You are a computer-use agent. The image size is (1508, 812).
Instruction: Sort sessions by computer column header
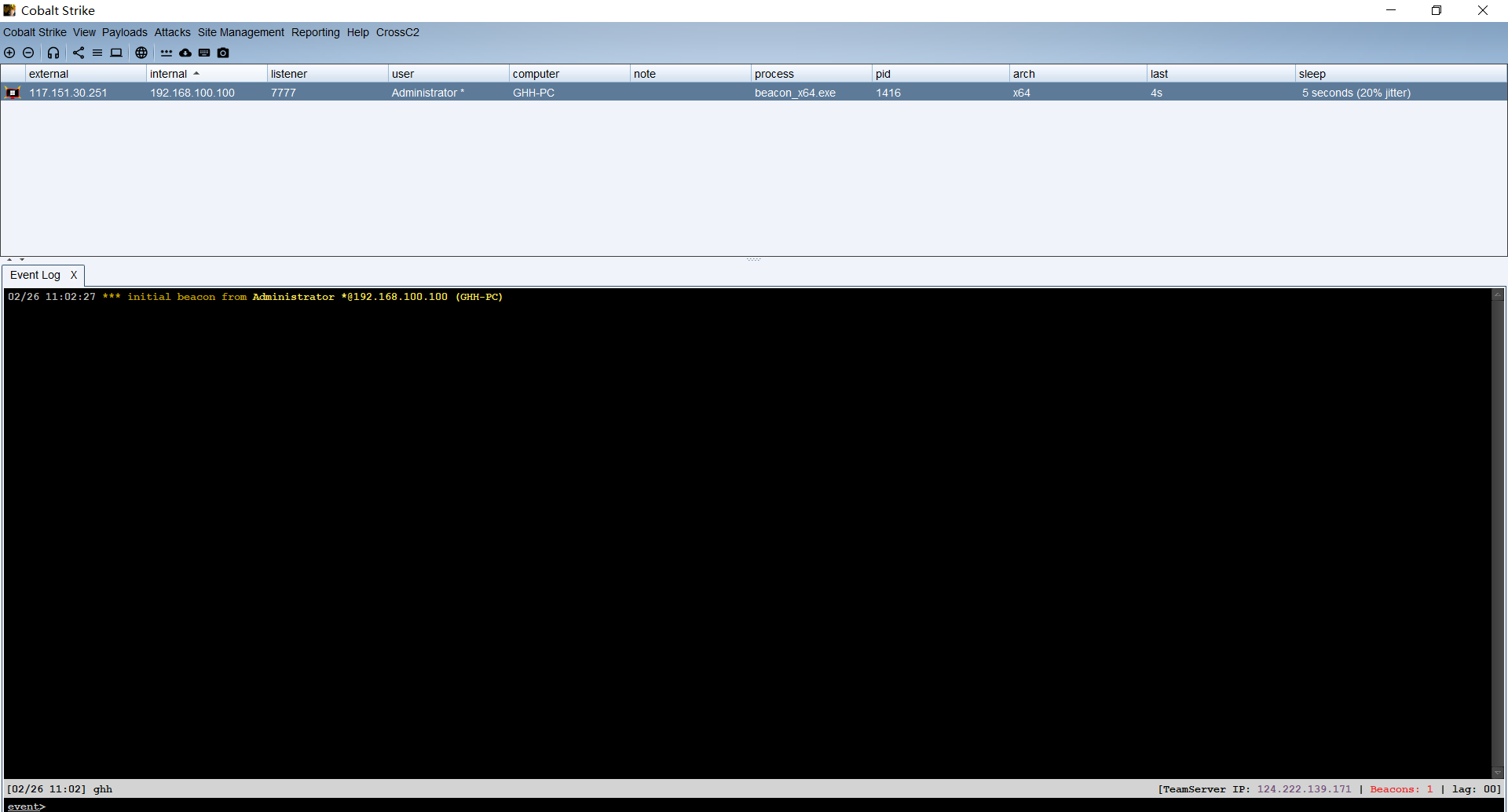[x=569, y=74]
